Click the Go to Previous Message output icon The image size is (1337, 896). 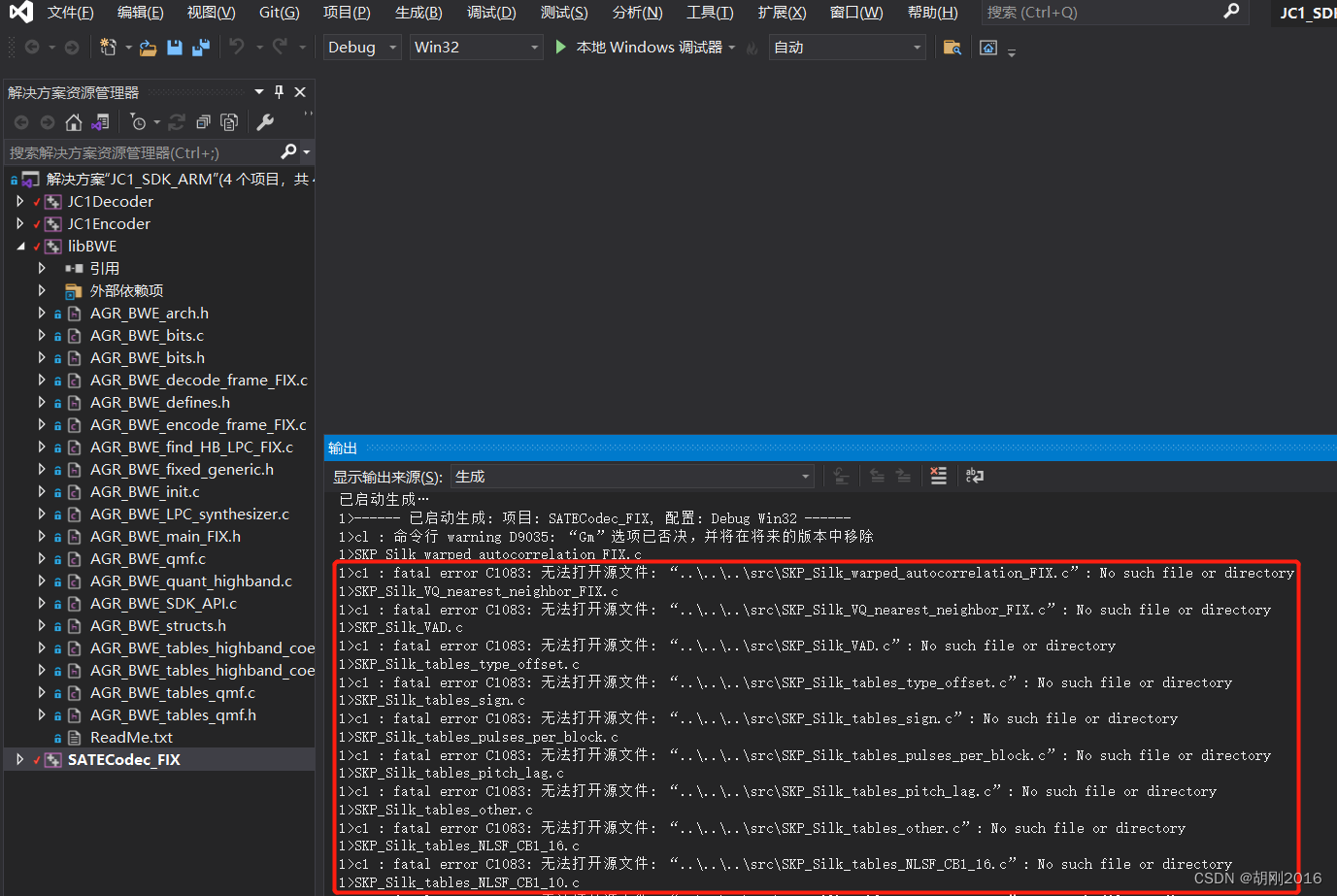coord(877,476)
